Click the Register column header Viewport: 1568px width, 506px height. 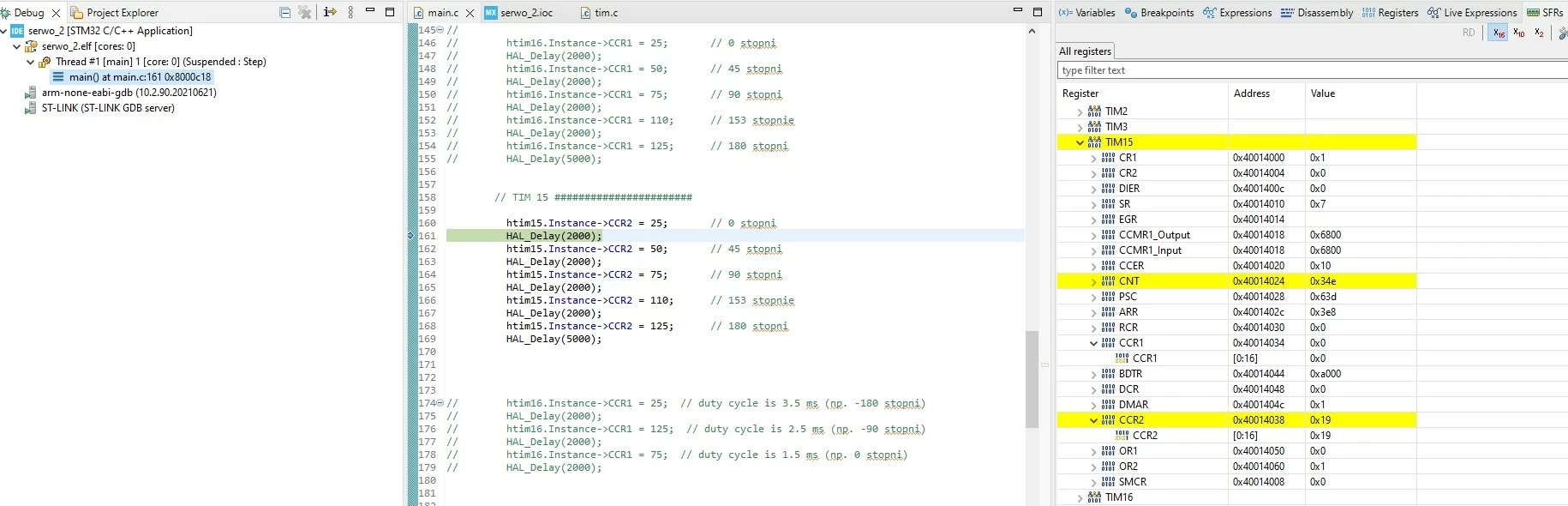[x=1142, y=93]
